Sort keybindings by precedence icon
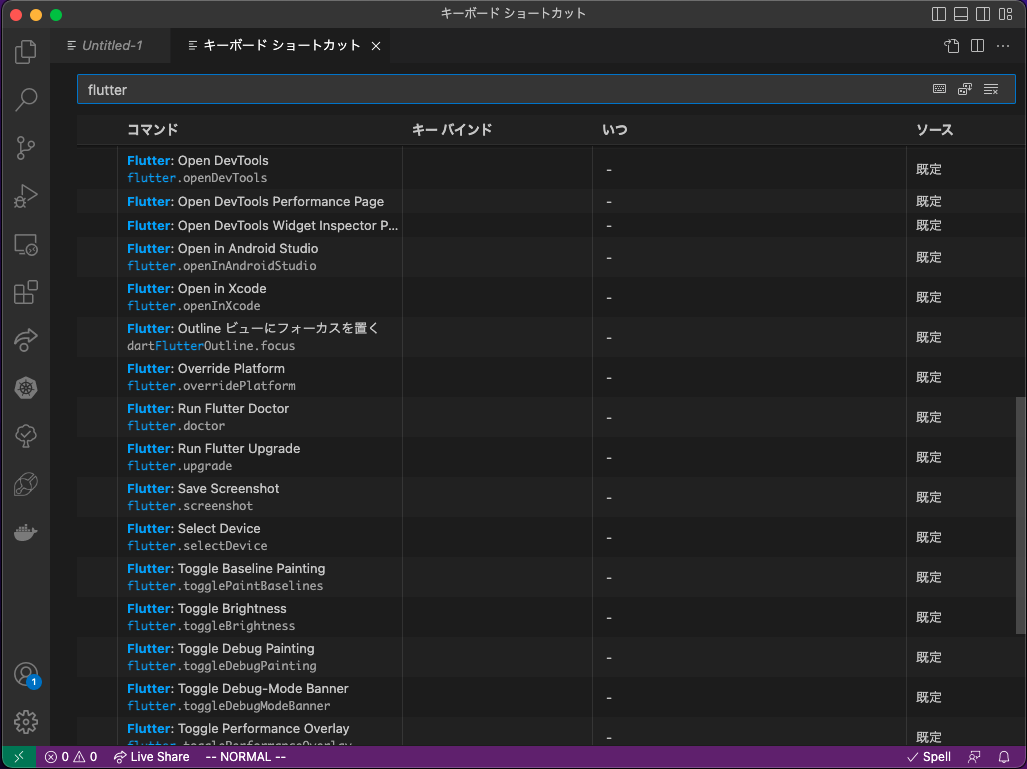 point(964,88)
